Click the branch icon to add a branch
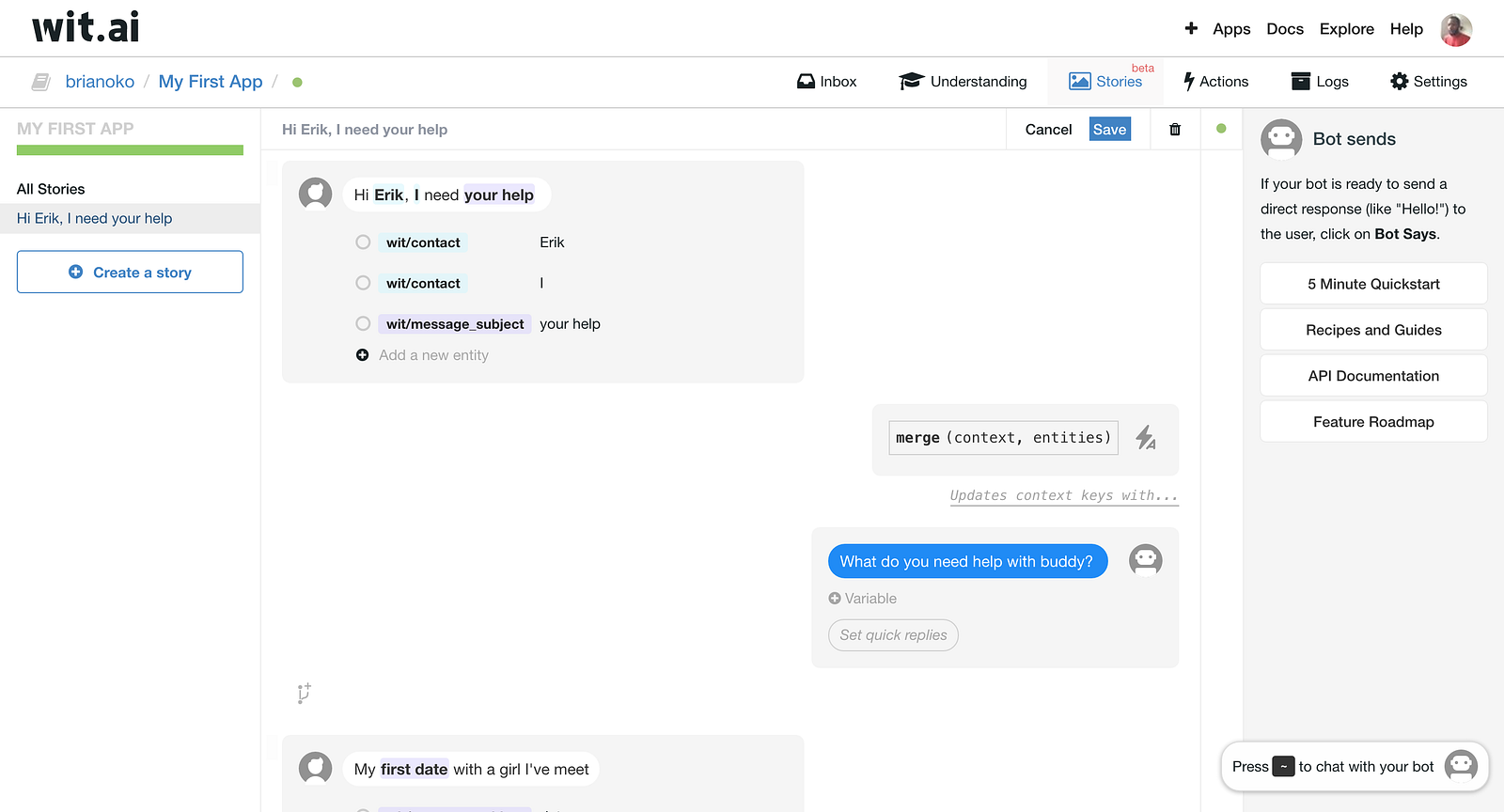 tap(304, 694)
